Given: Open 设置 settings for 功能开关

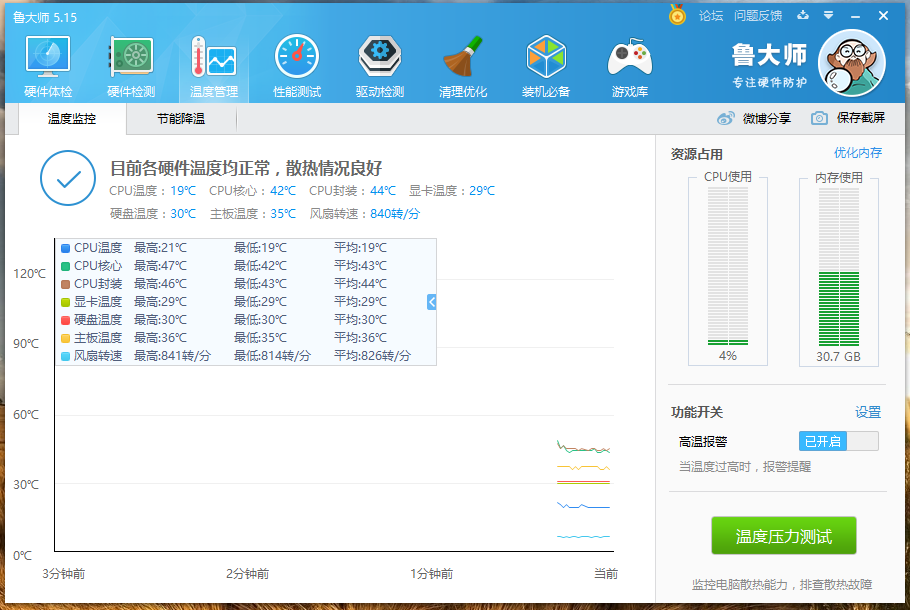Looking at the screenshot, I should [869, 412].
